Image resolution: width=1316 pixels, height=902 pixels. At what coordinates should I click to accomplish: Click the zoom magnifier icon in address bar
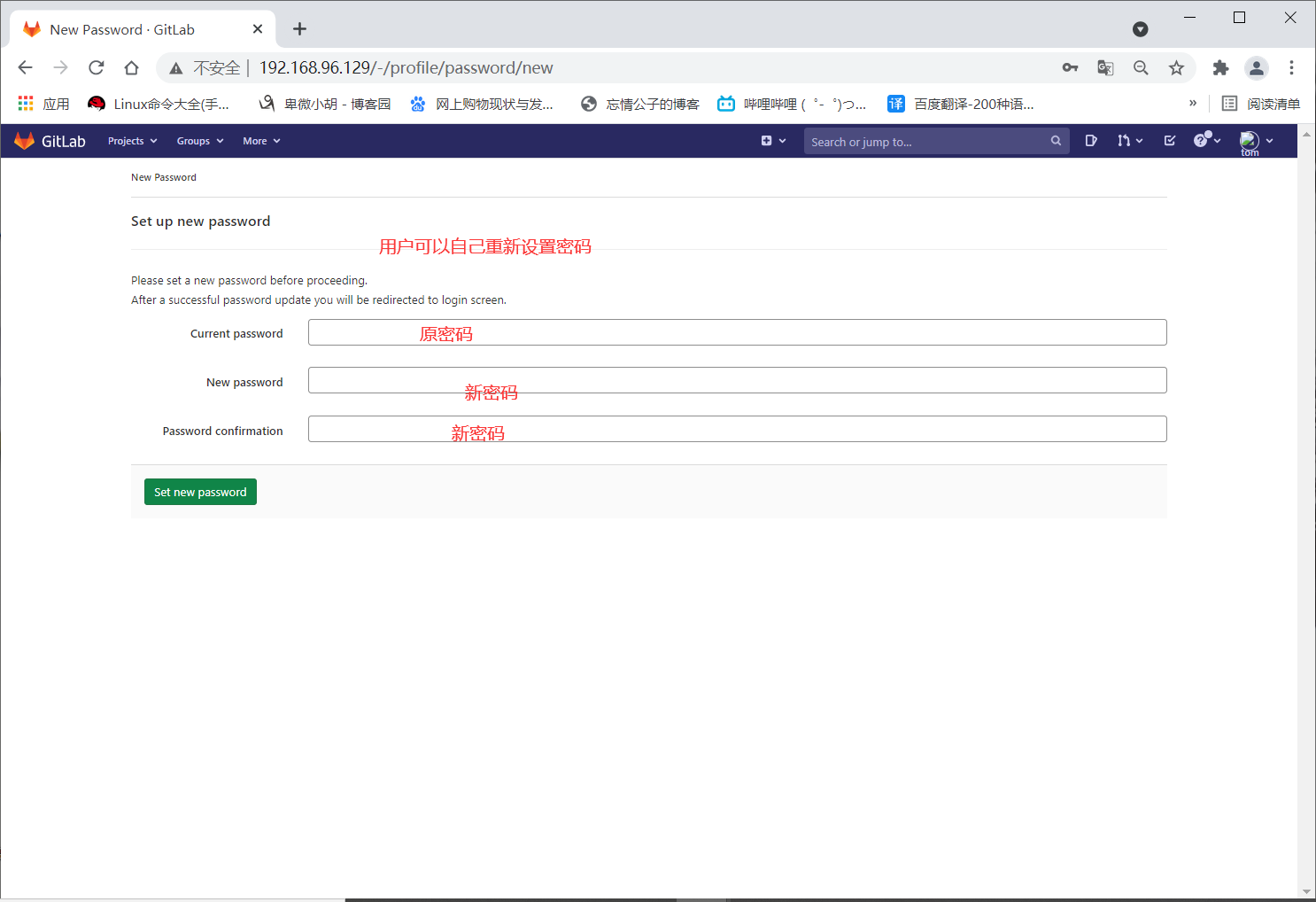(1141, 67)
